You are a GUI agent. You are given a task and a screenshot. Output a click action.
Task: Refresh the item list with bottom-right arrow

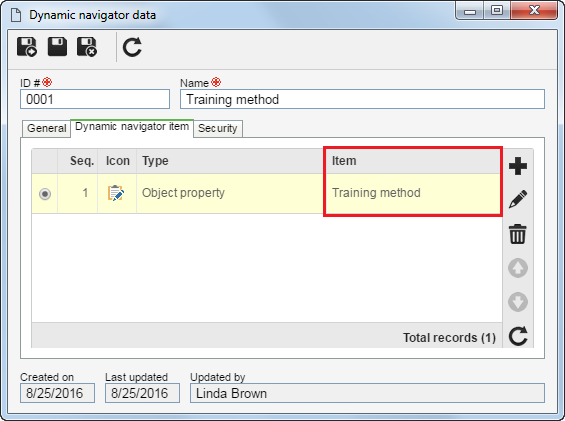click(x=518, y=336)
